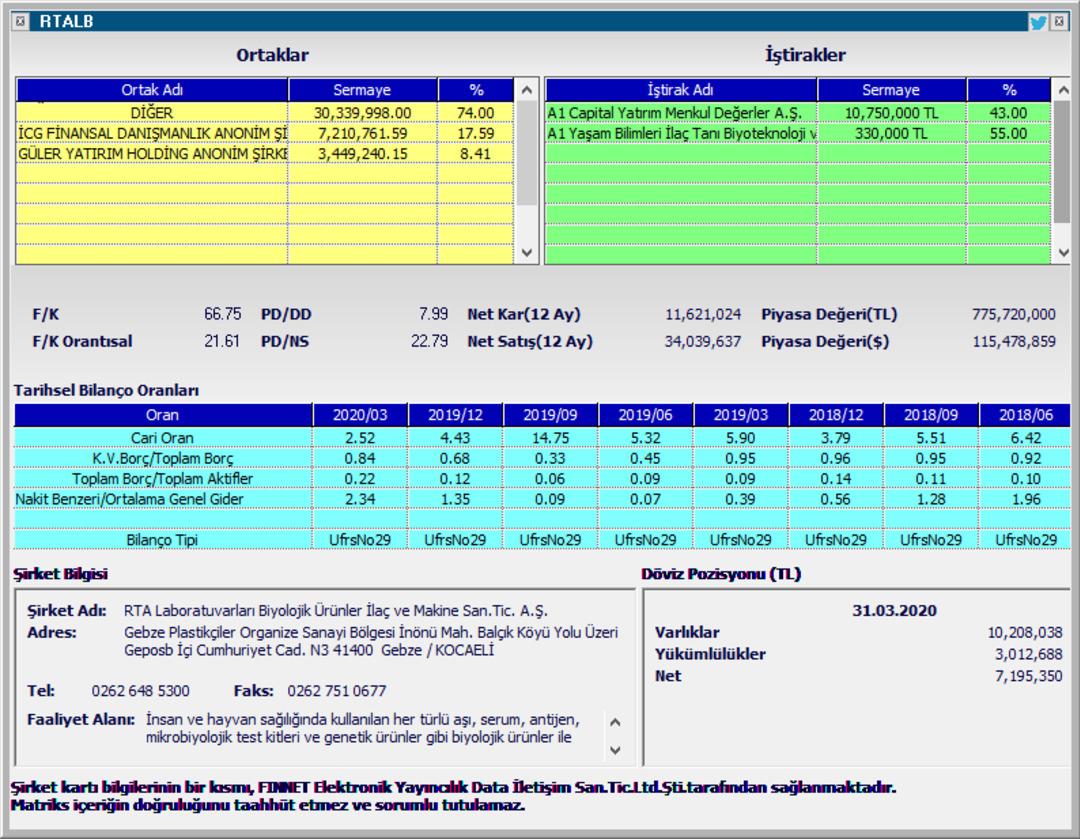Click the 10,750,000 TL capital cell
The width and height of the screenshot is (1080, 839).
pos(891,113)
